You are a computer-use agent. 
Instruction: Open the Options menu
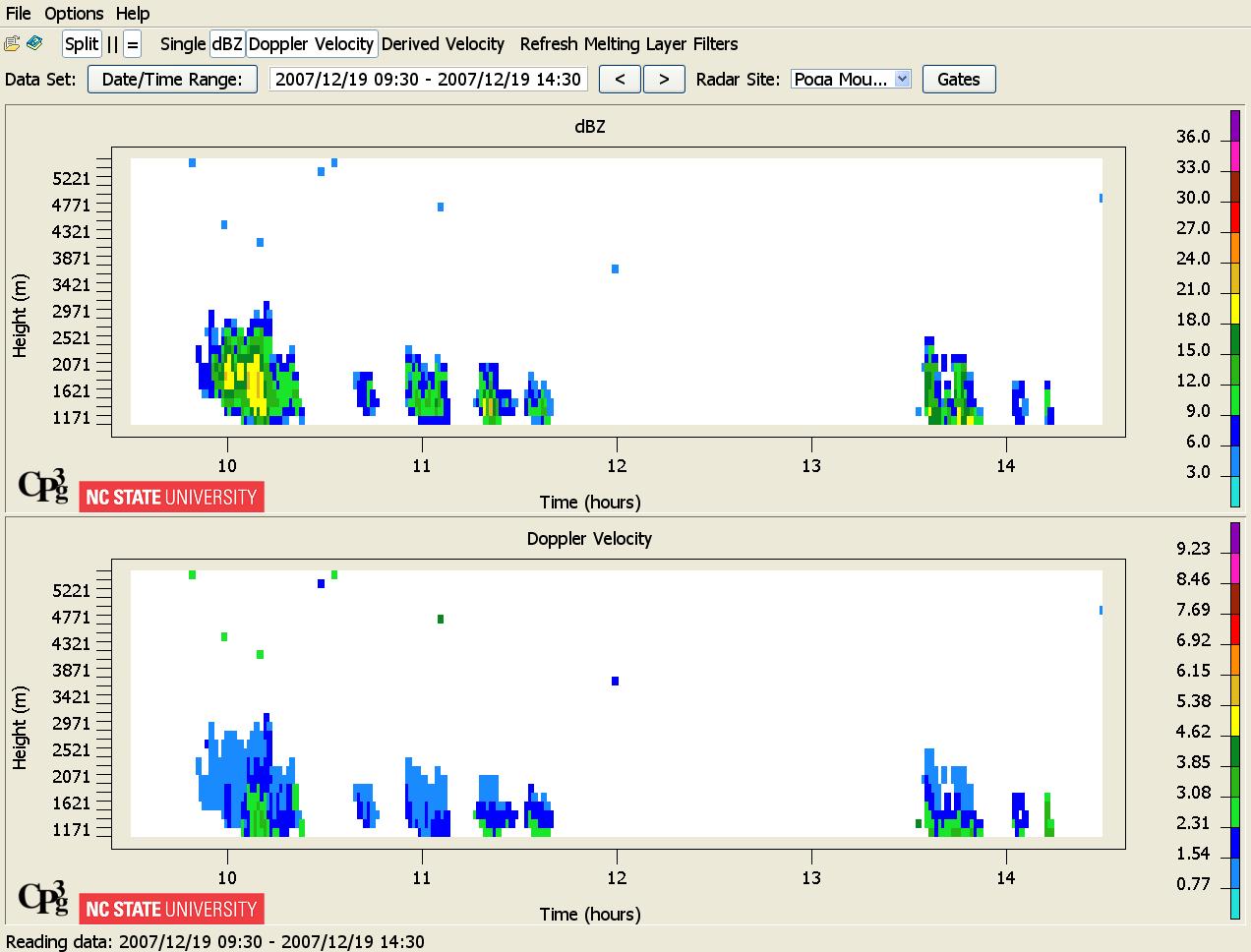tap(74, 14)
